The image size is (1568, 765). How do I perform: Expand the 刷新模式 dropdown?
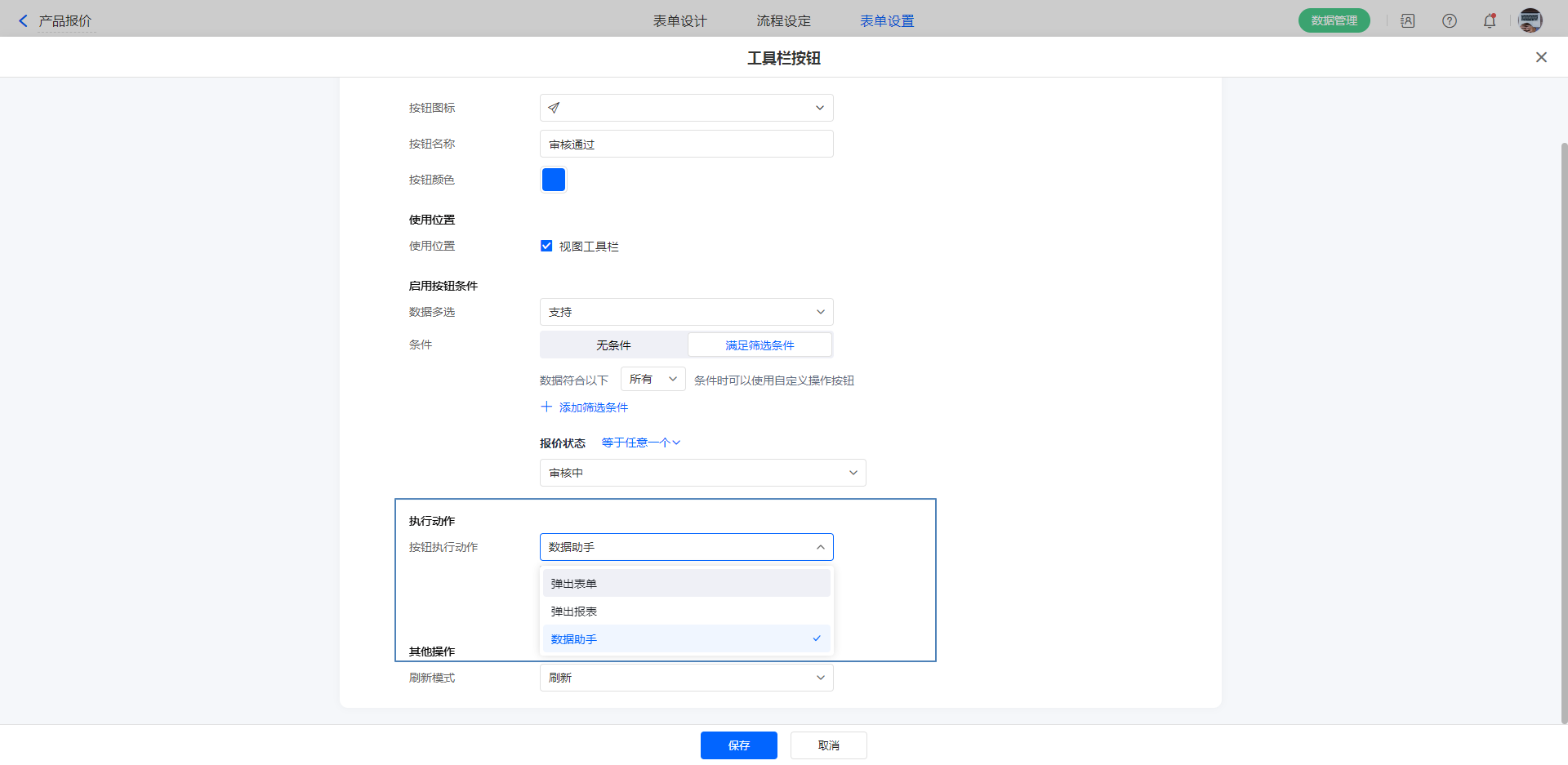[686, 678]
